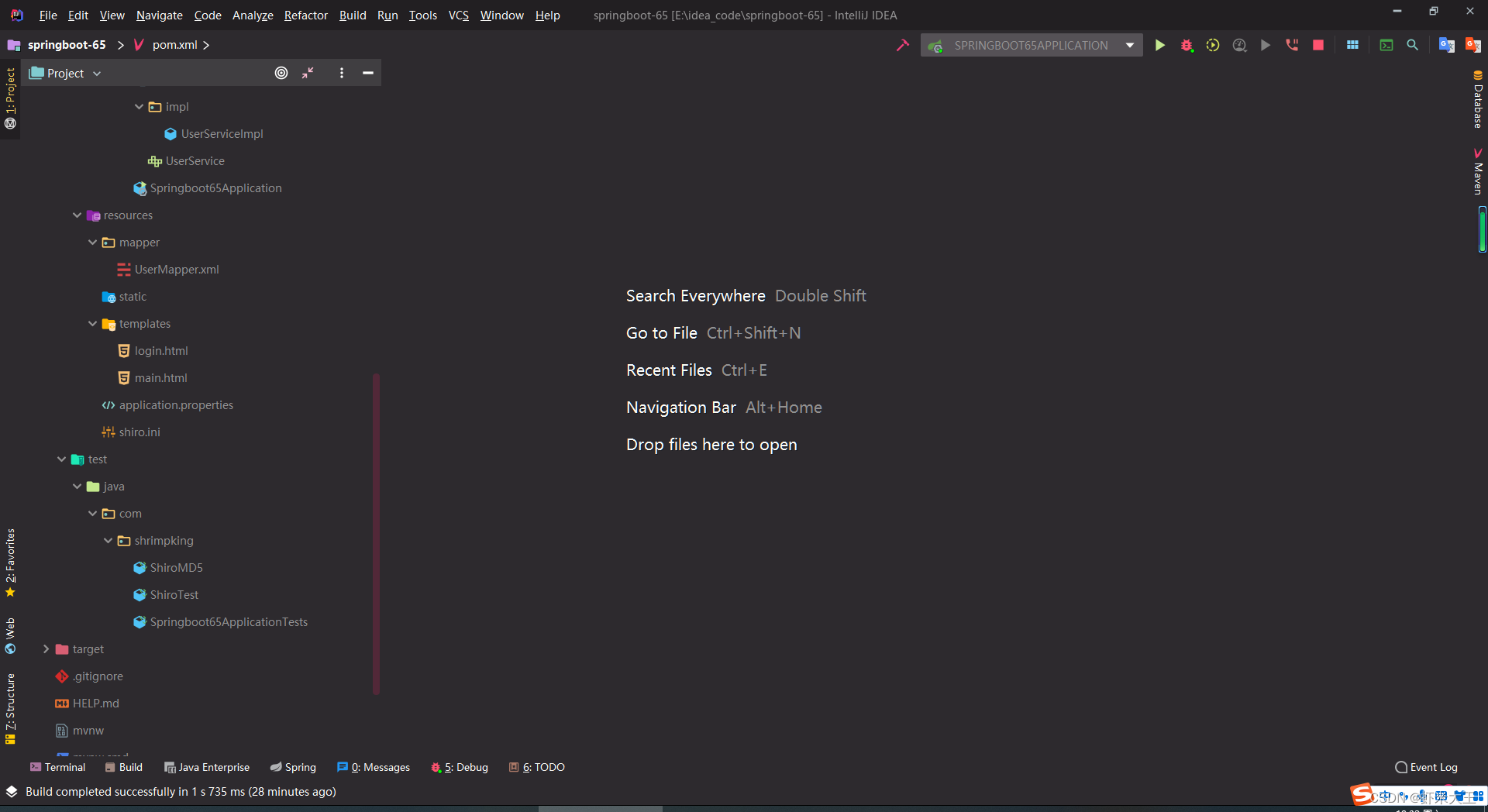Show the Database panel
Viewport: 1488px width, 812px height.
(x=1478, y=101)
